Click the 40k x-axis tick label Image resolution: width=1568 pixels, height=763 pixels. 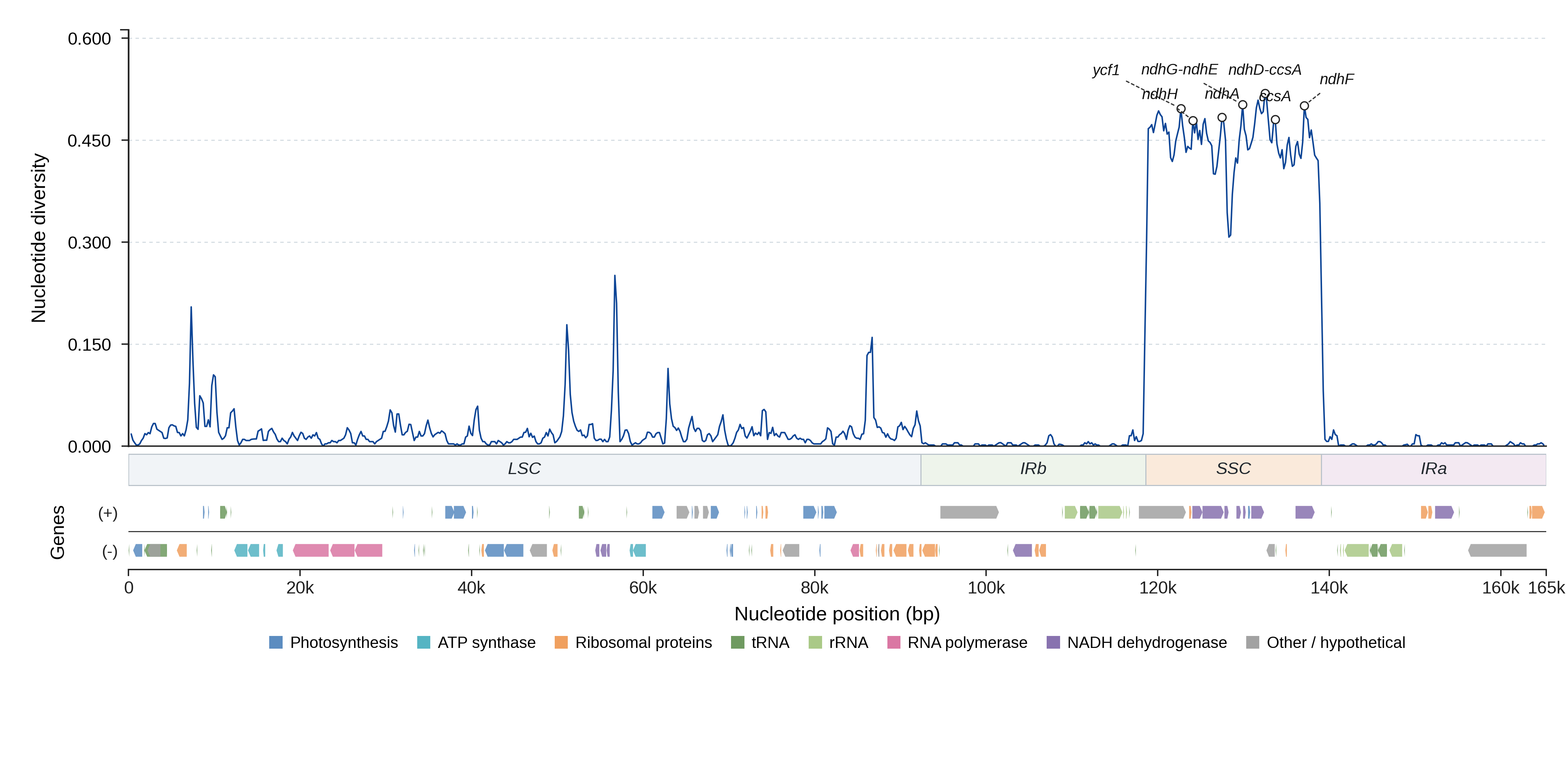pyautogui.click(x=472, y=588)
